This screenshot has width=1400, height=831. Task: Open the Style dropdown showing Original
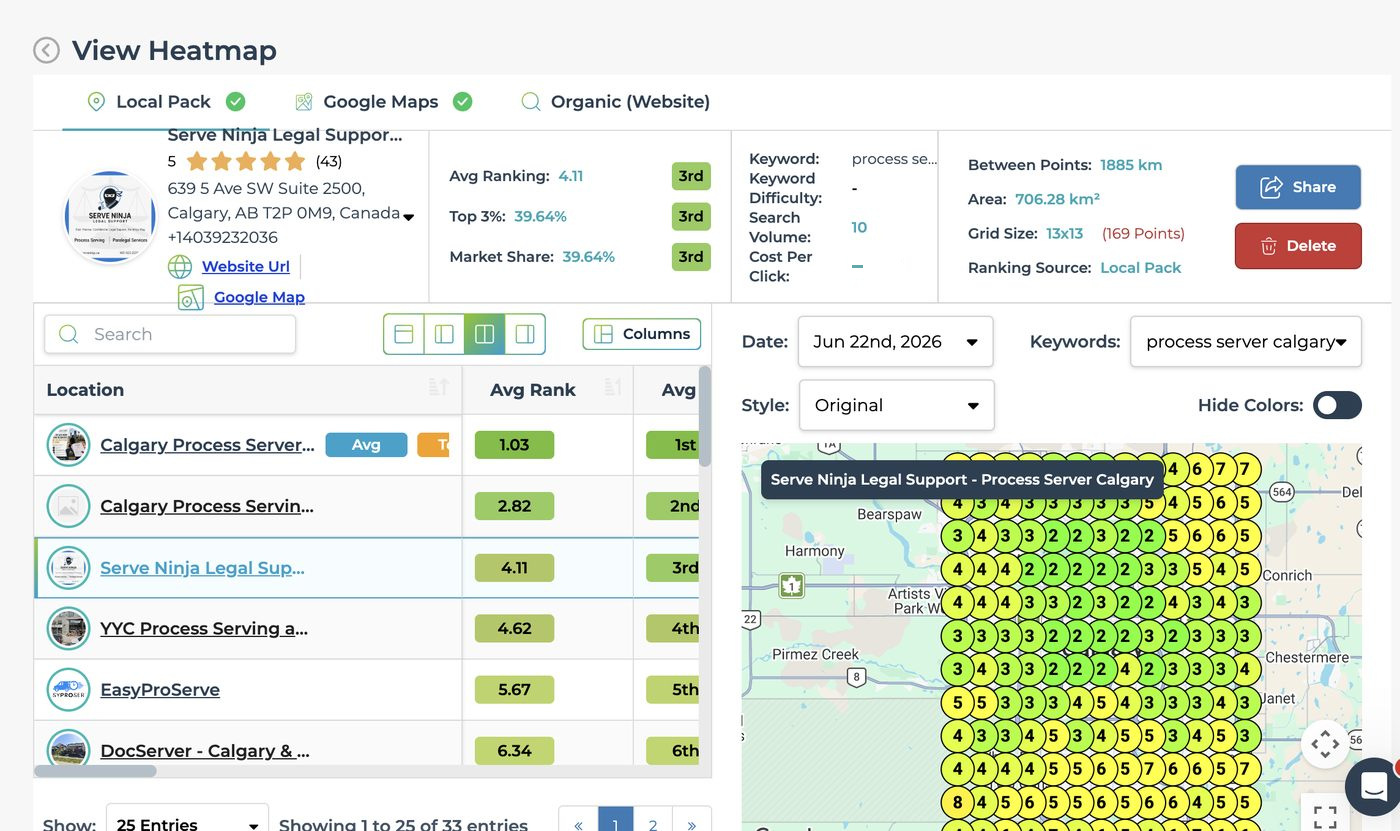(896, 405)
